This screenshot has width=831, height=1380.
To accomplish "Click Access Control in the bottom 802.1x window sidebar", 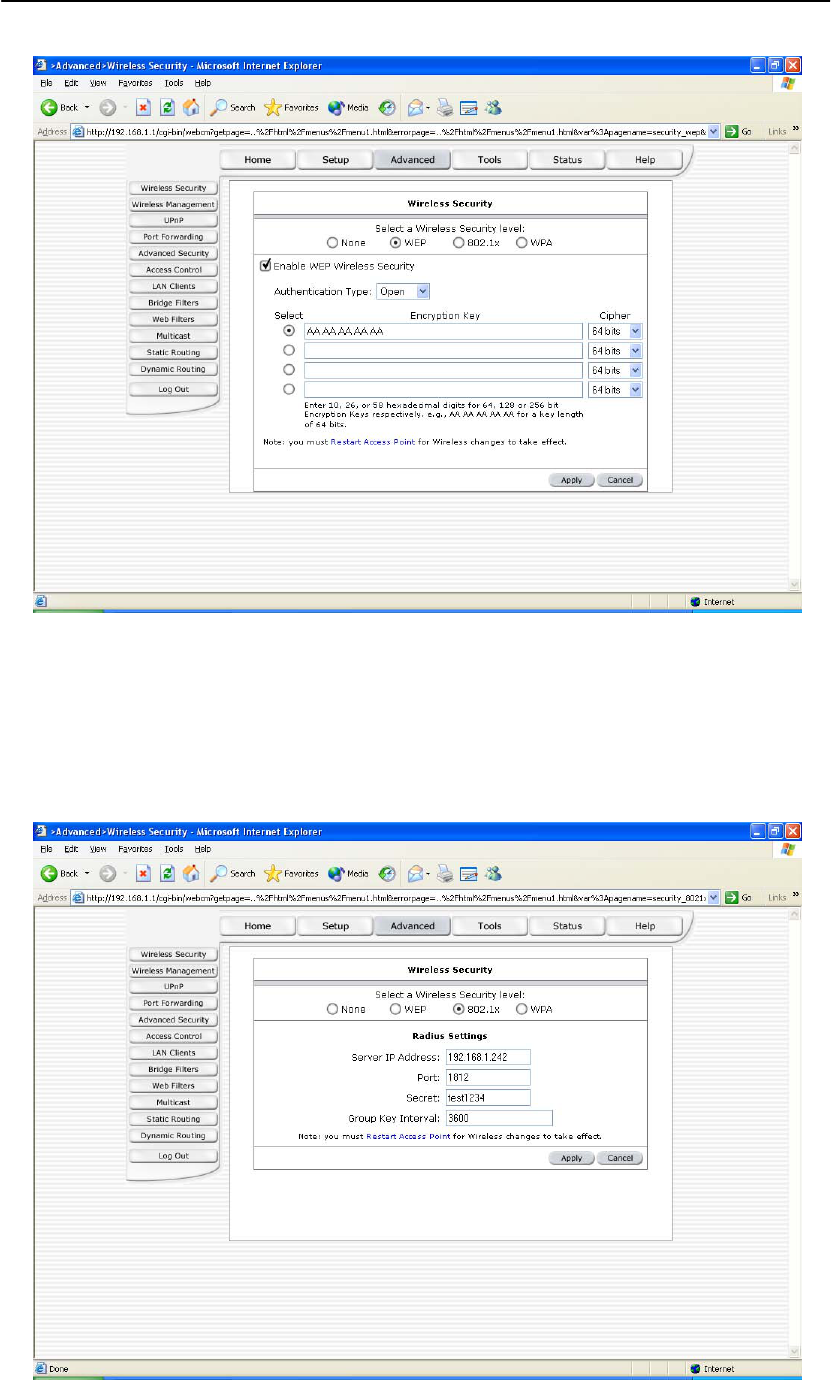I will tap(173, 1036).
